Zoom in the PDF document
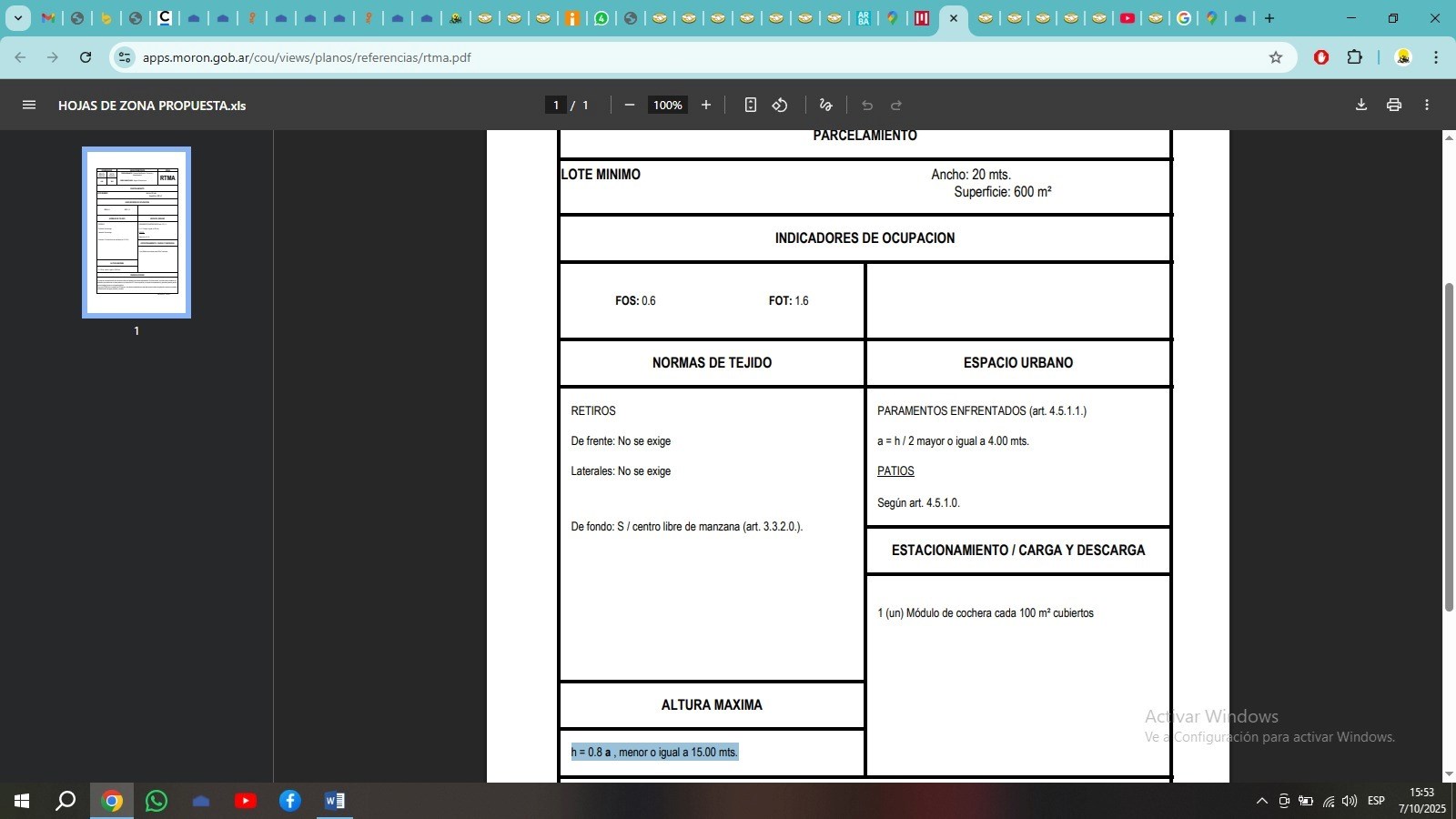Image resolution: width=1456 pixels, height=819 pixels. click(705, 105)
